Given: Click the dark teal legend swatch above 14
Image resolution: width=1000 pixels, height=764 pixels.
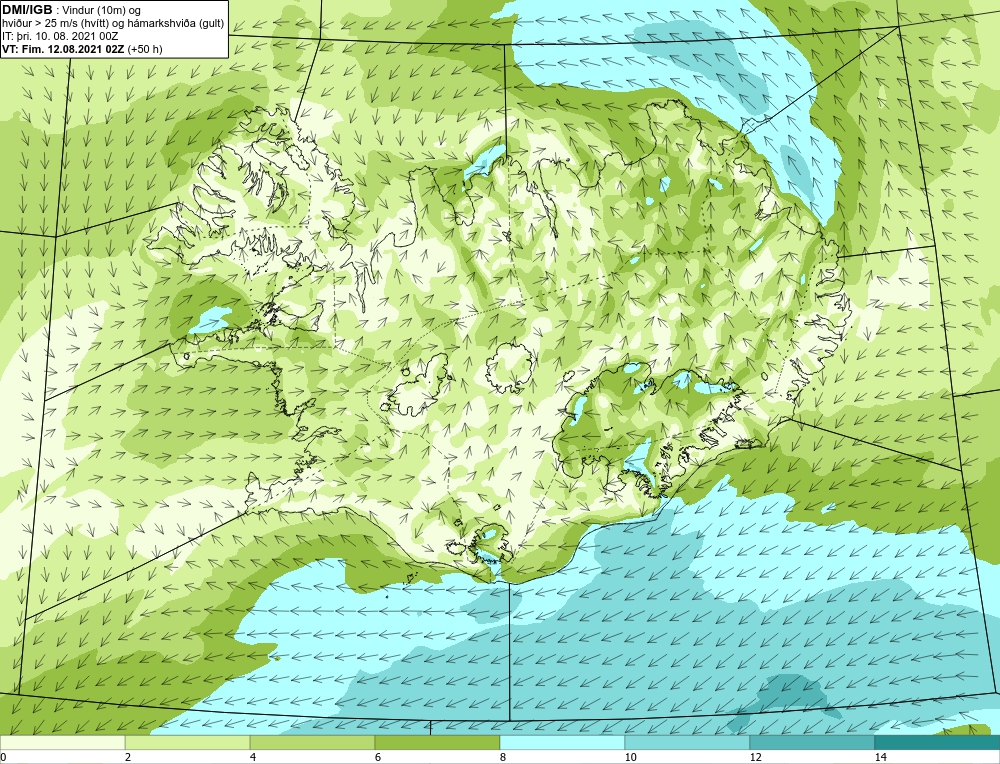Looking at the screenshot, I should [938, 742].
